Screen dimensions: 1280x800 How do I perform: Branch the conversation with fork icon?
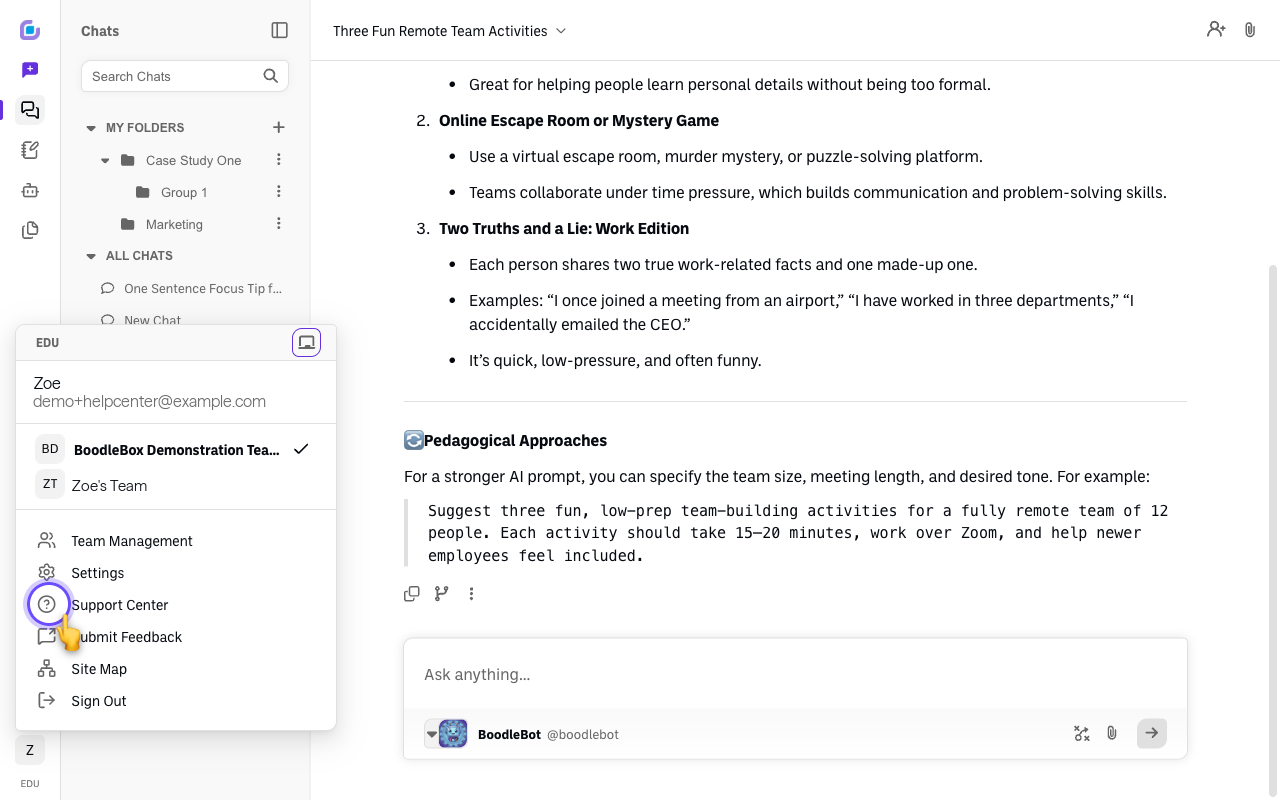442,594
